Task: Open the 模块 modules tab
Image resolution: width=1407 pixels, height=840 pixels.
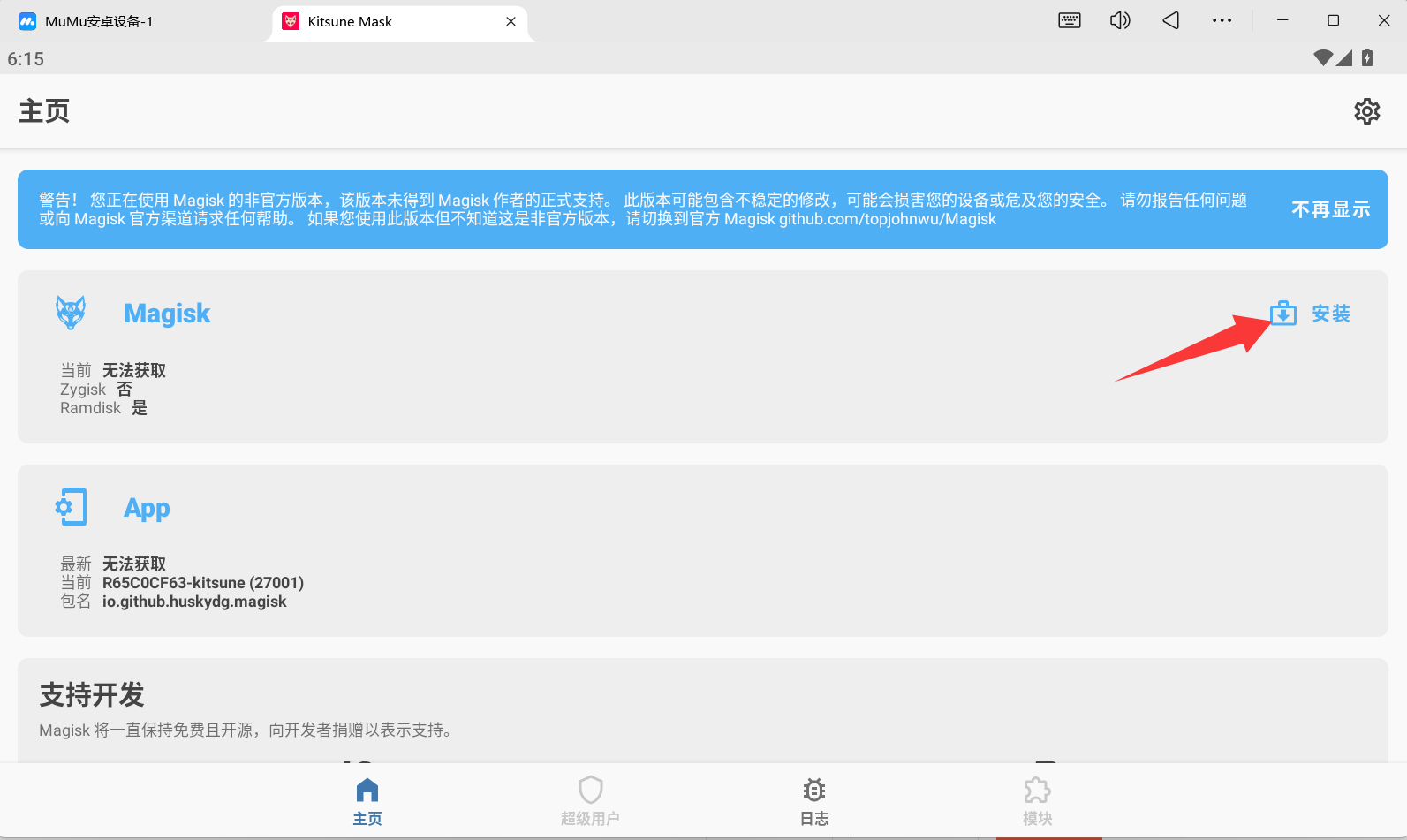Action: [1037, 802]
